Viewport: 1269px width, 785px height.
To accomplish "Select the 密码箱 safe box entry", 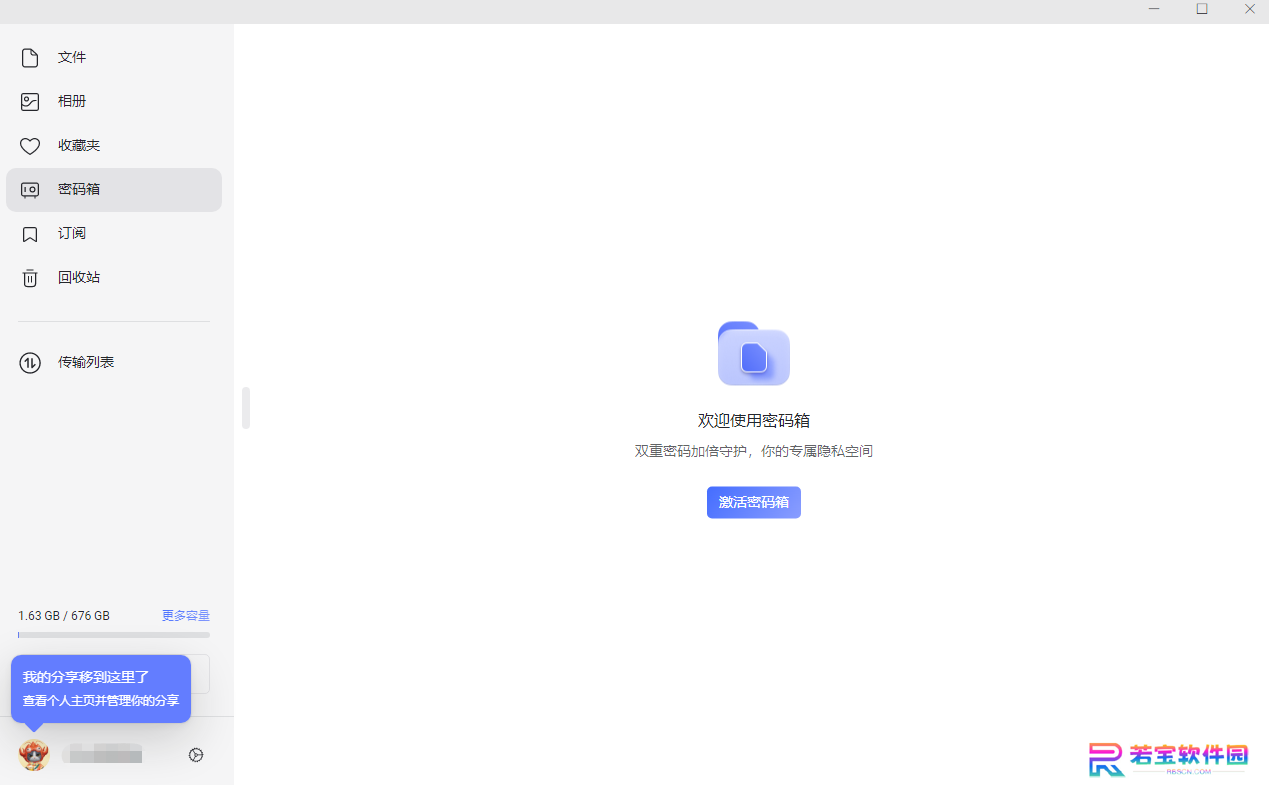I will pos(114,190).
